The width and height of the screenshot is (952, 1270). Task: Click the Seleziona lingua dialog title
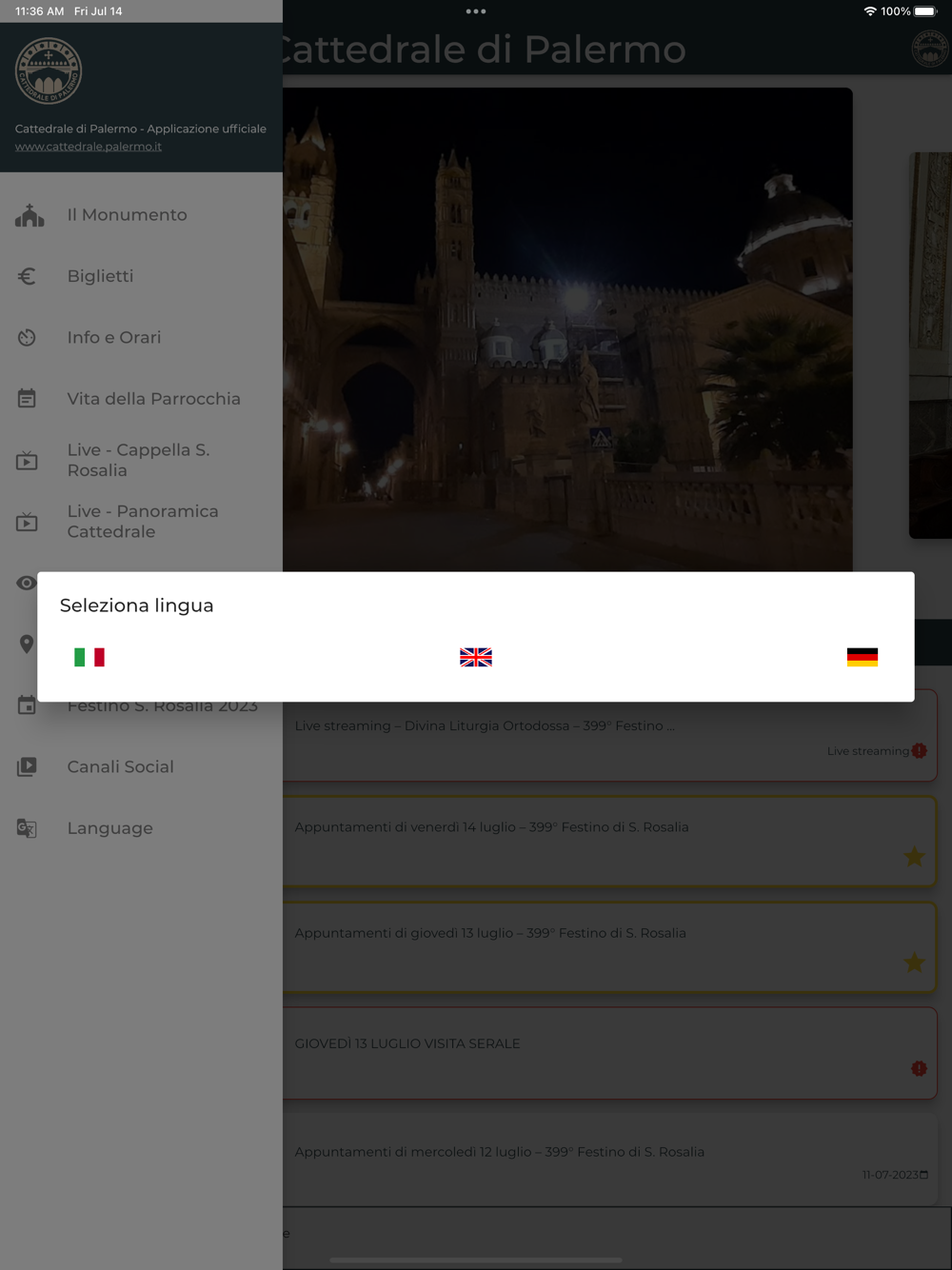(136, 605)
